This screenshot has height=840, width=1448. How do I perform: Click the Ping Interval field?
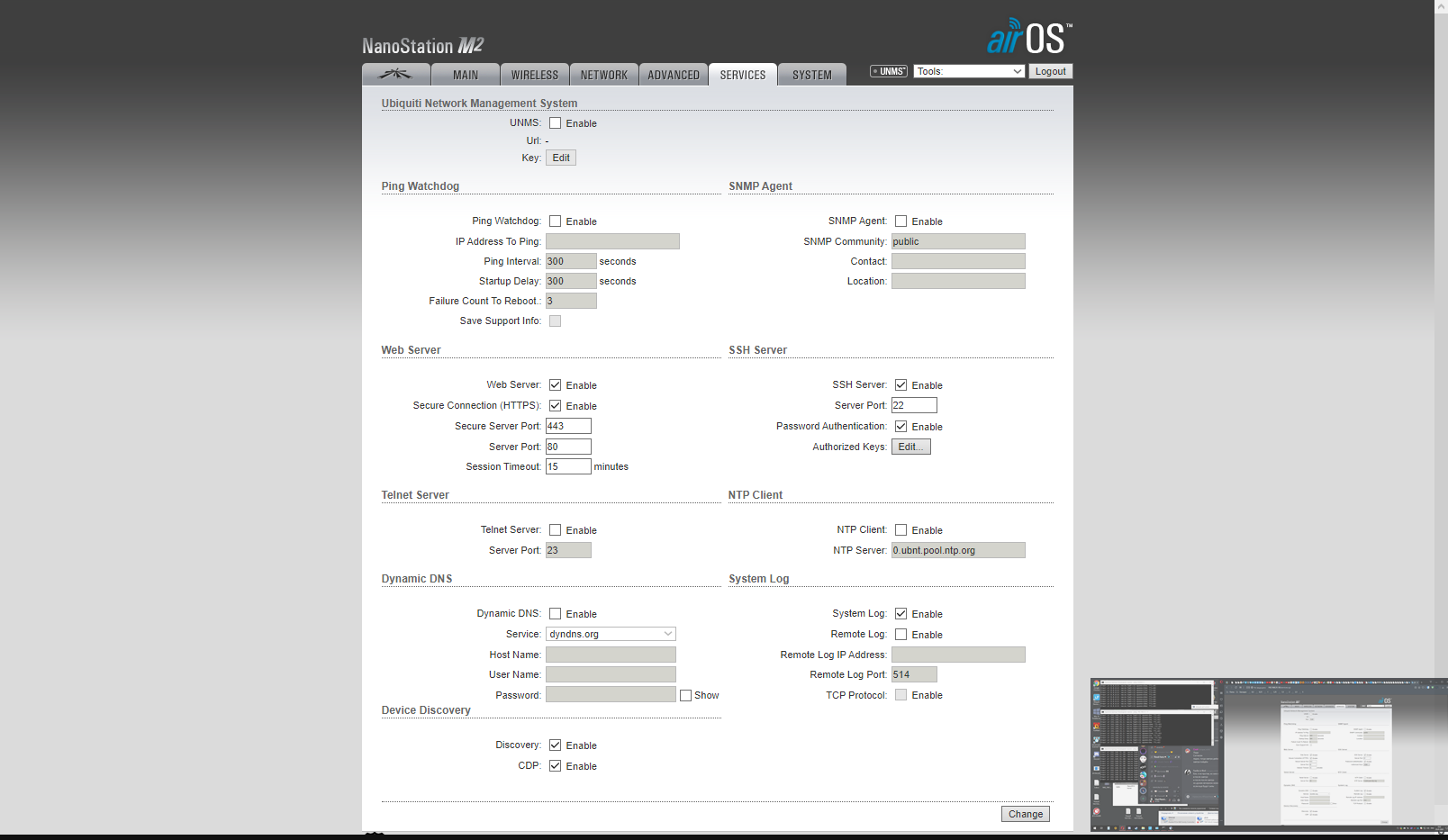(x=571, y=261)
